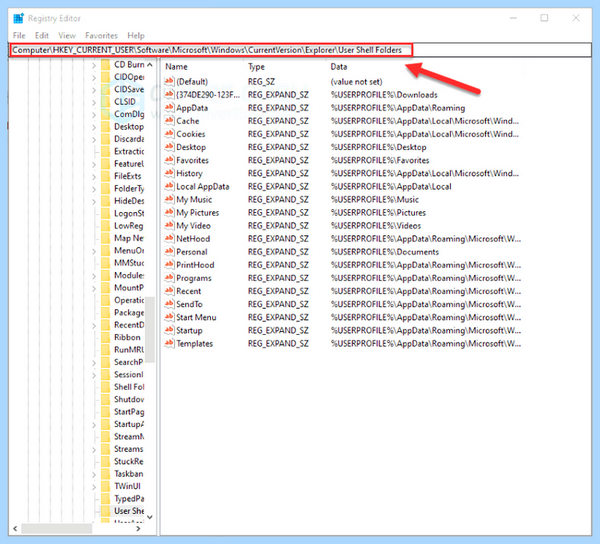Expand the Taskban tree key
Screen dimensions: 600x544
(94, 474)
